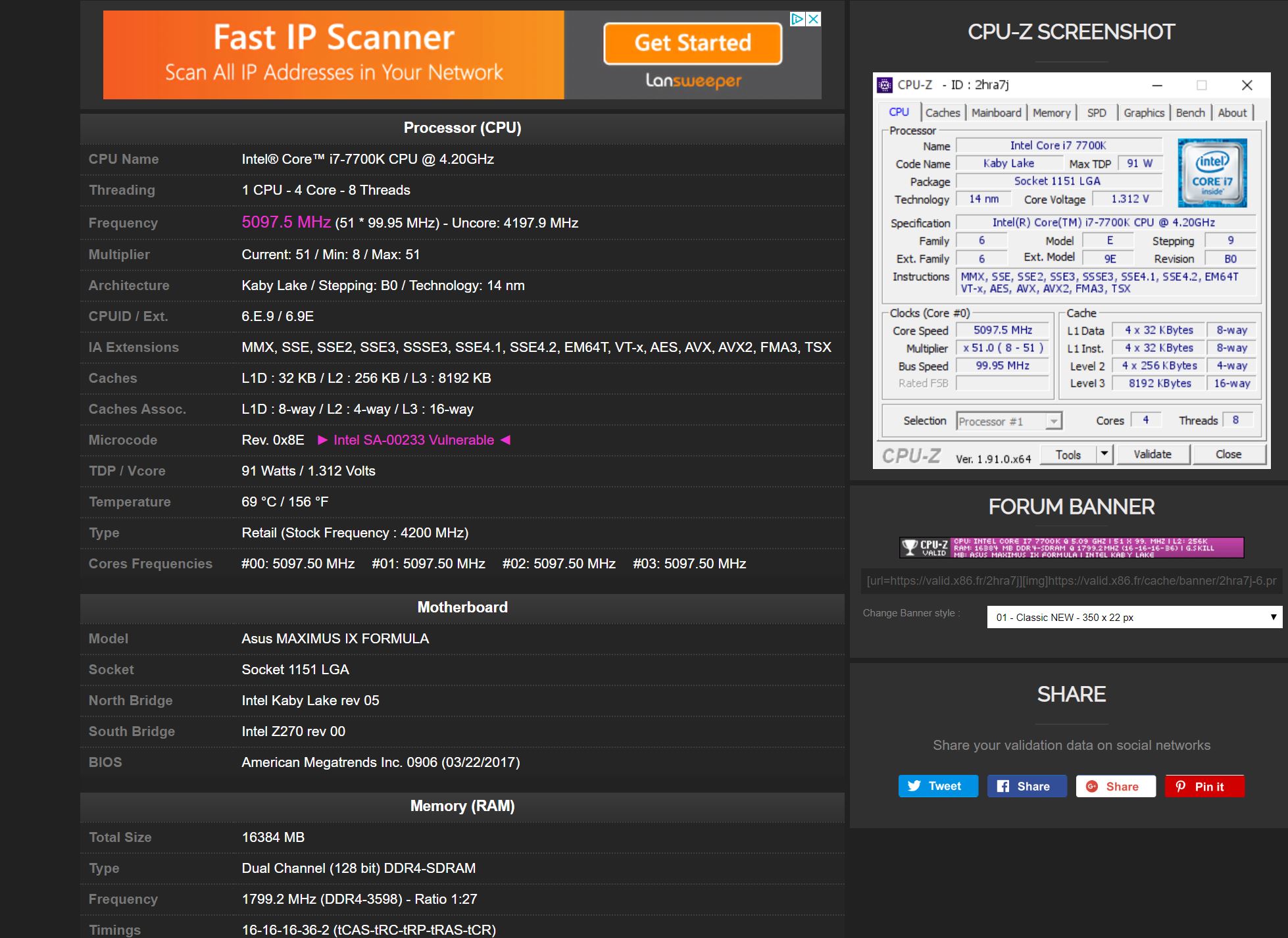
Task: Click the Google Plus icon on Share button
Action: click(1092, 786)
